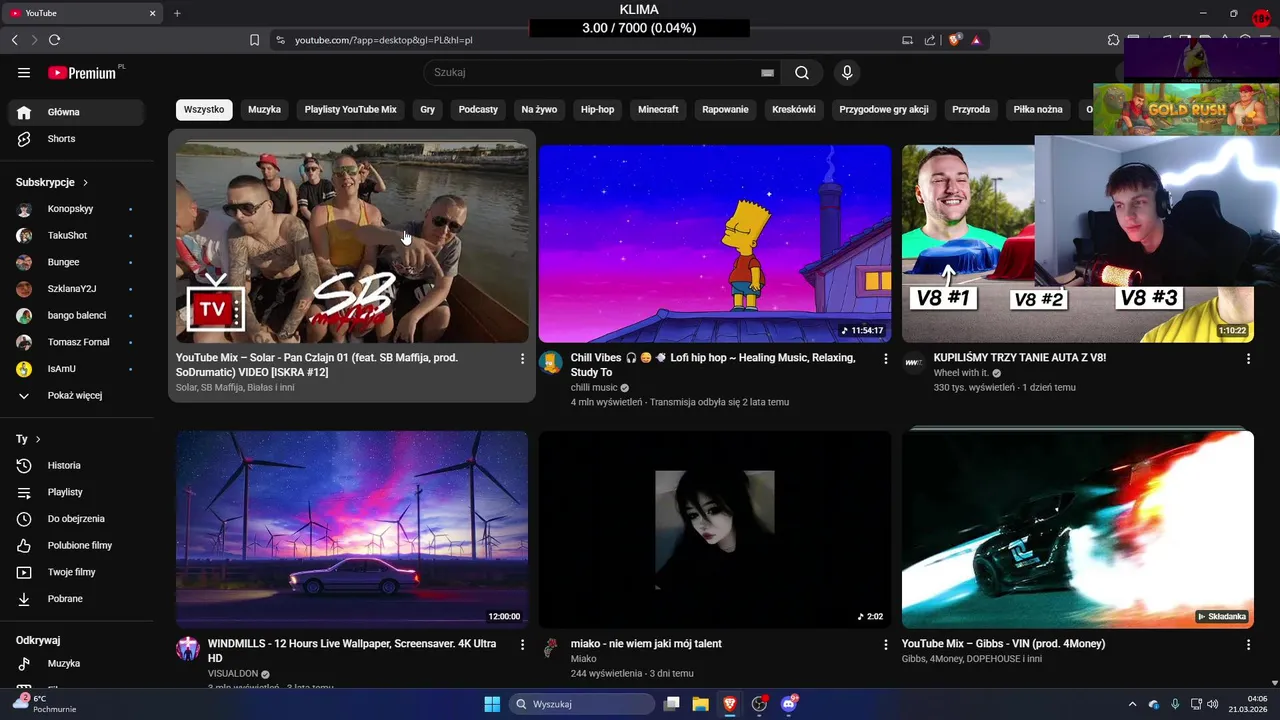Open Bungee subscription channel
The height and width of the screenshot is (720, 1280).
pos(76,262)
